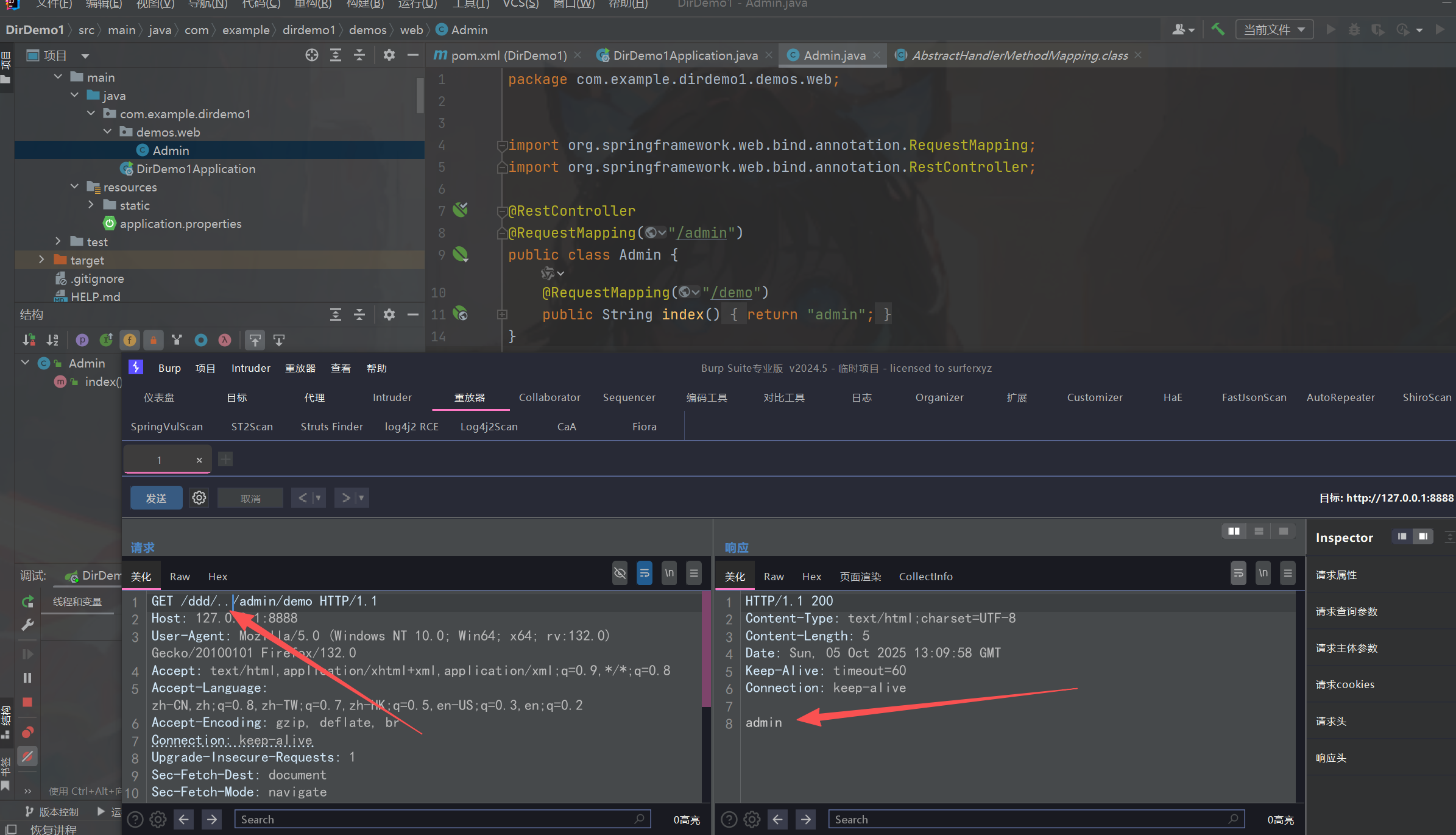Image resolution: width=1456 pixels, height=835 pixels.
Task: Click the project tree vertical scrollbar
Action: tap(420, 96)
